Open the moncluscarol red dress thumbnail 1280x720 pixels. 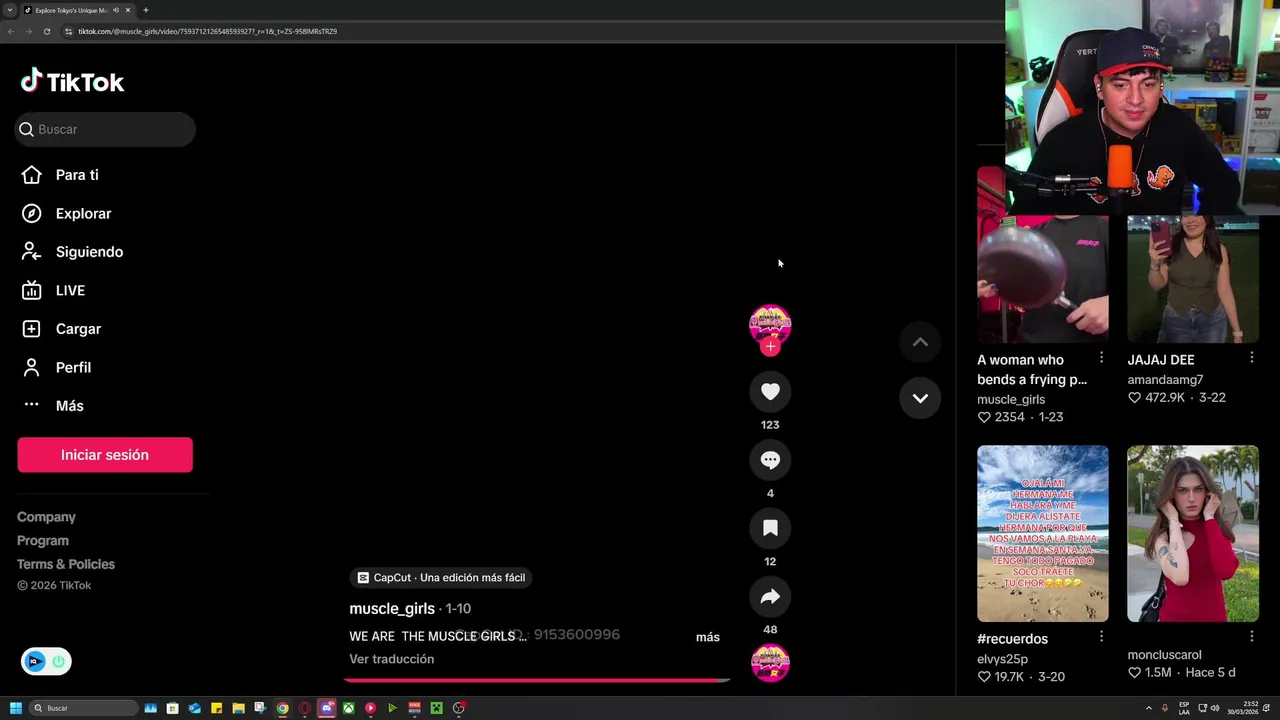(1193, 533)
